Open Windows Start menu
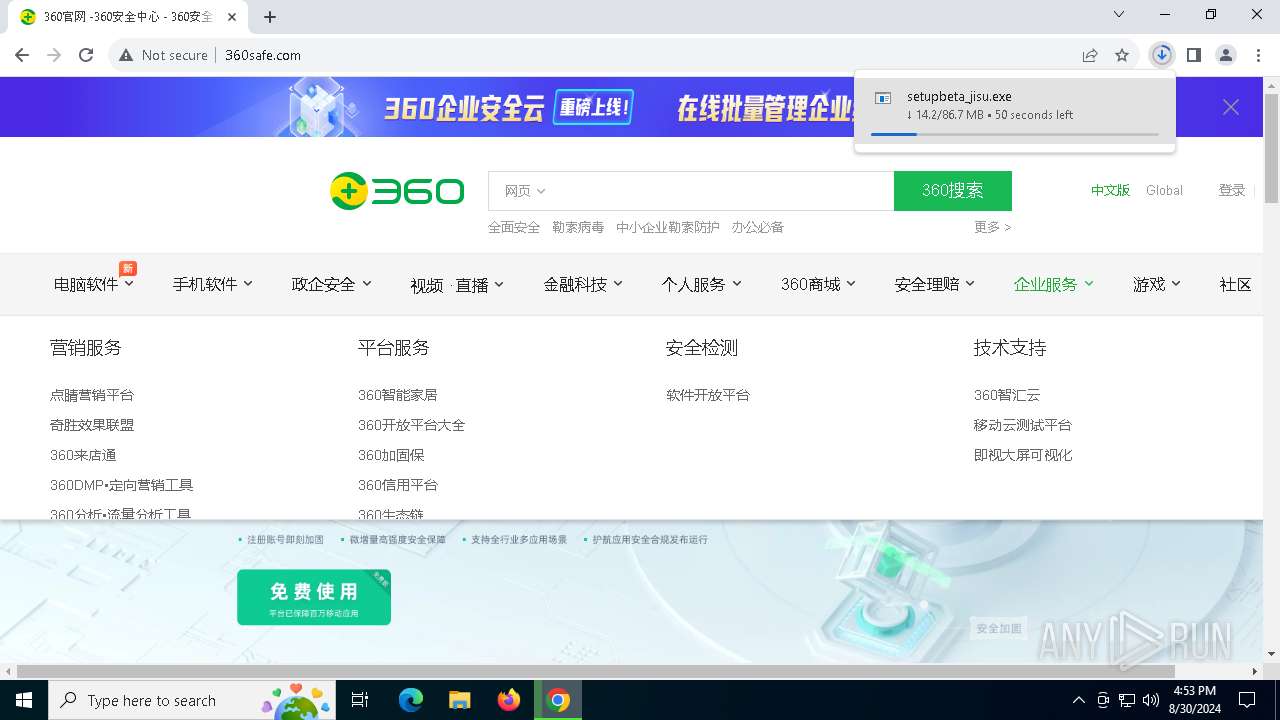 coord(23,700)
